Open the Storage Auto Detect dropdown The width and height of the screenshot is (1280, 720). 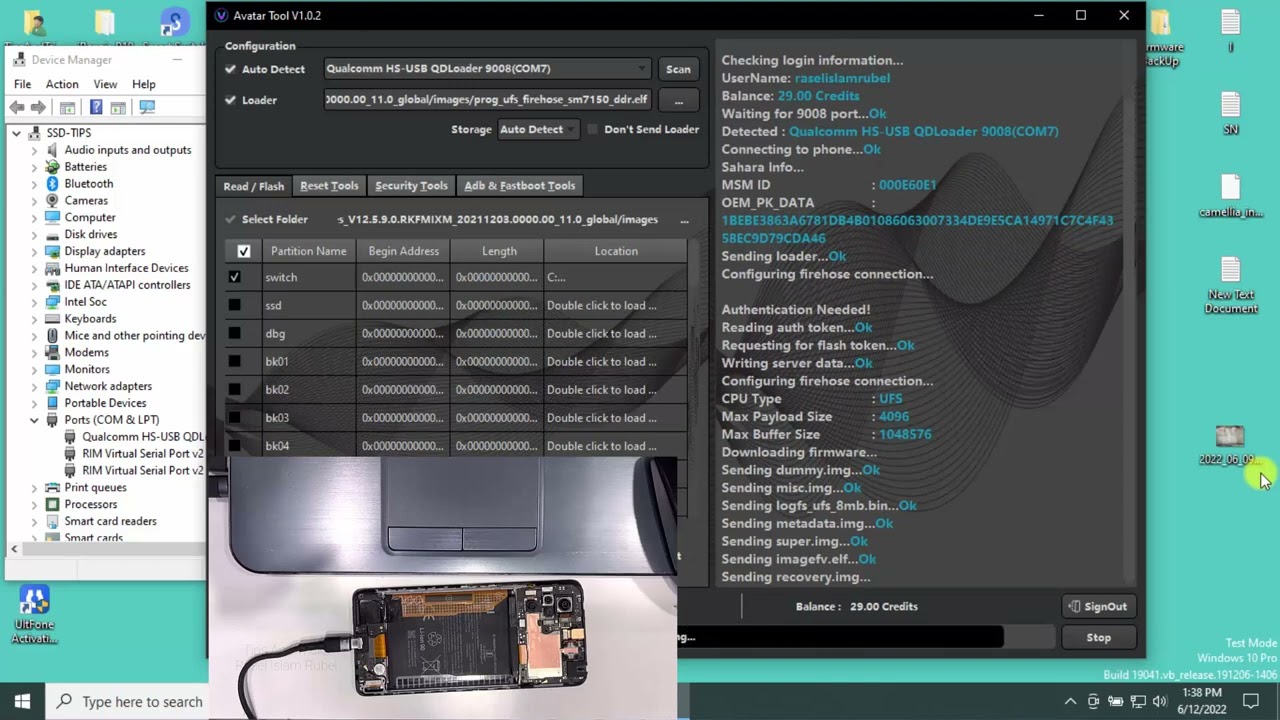click(537, 129)
